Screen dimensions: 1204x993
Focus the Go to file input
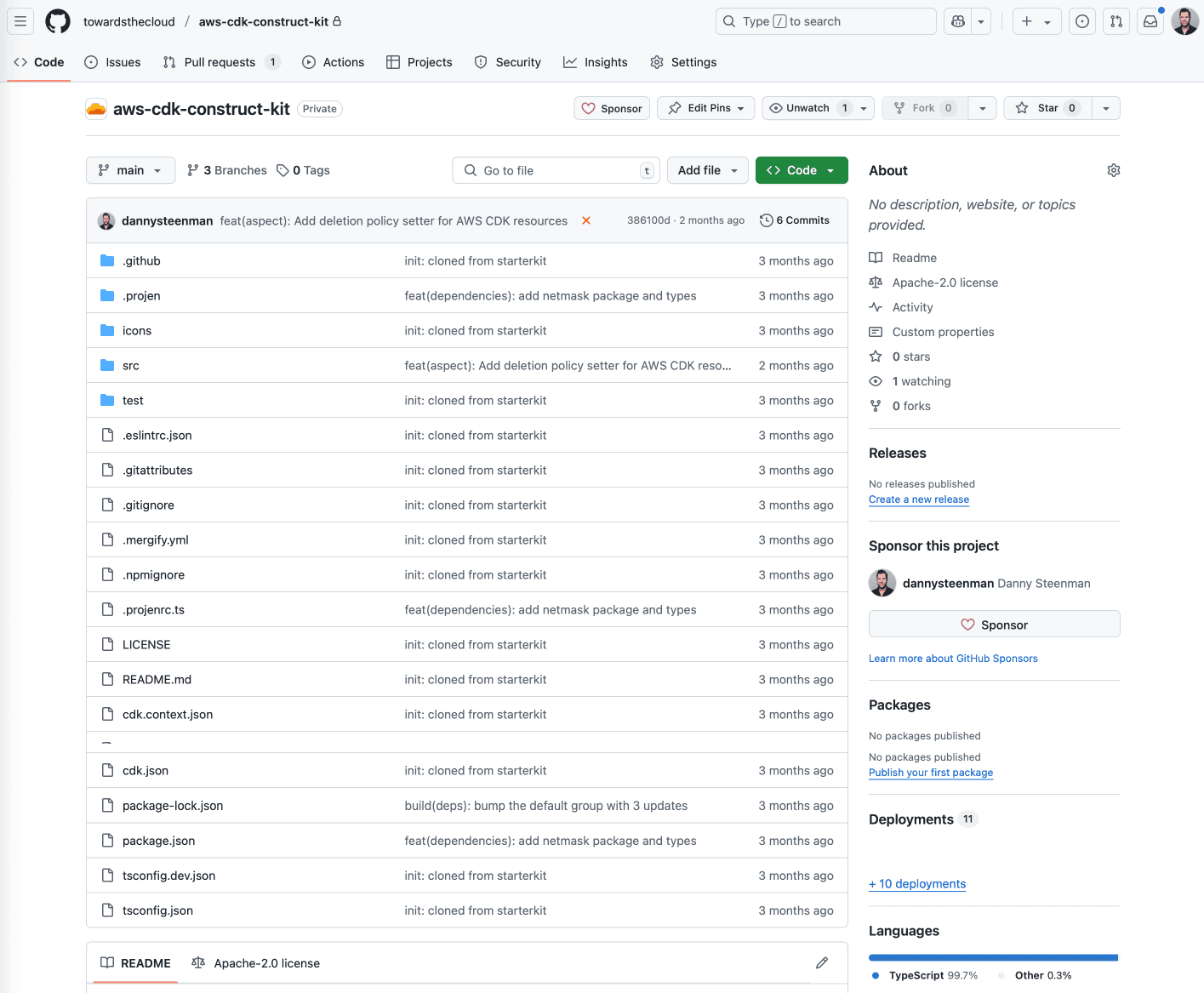point(556,170)
